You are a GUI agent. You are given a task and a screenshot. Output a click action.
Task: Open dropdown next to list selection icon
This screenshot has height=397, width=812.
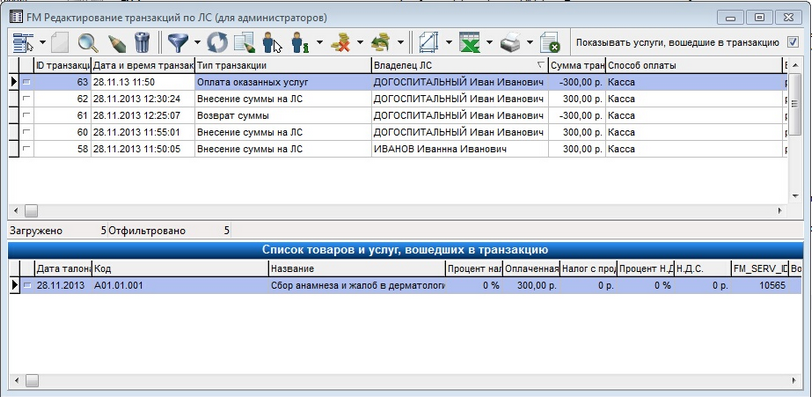click(x=42, y=42)
